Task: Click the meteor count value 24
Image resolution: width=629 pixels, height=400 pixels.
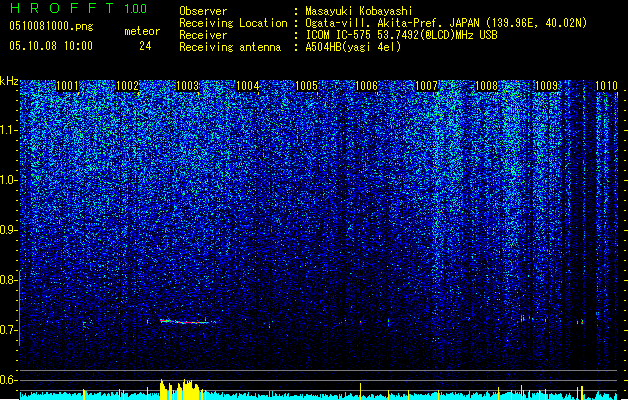Action: tap(145, 46)
